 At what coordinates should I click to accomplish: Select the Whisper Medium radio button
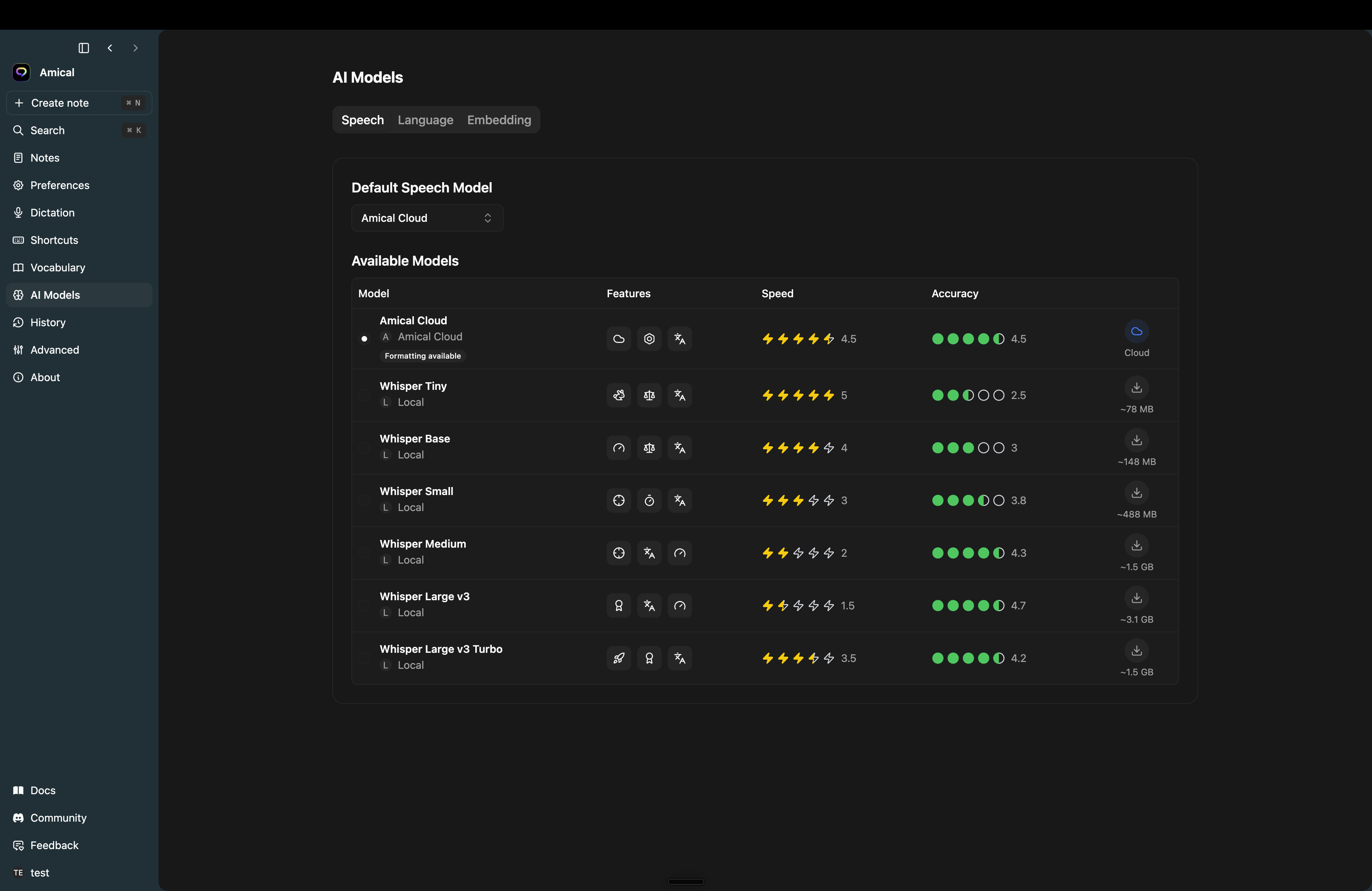pos(364,553)
